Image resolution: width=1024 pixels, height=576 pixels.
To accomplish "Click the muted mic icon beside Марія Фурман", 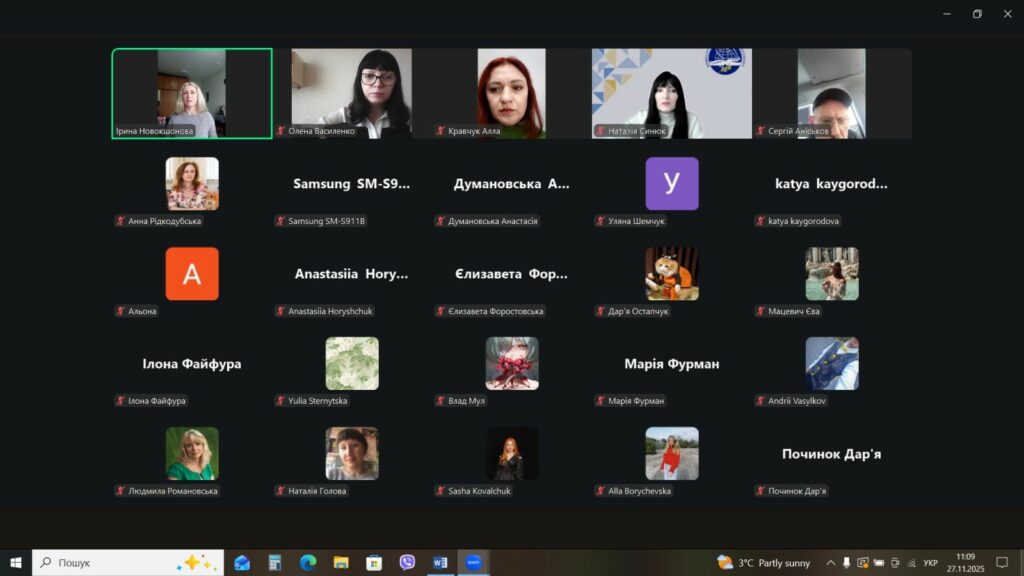I will point(600,401).
